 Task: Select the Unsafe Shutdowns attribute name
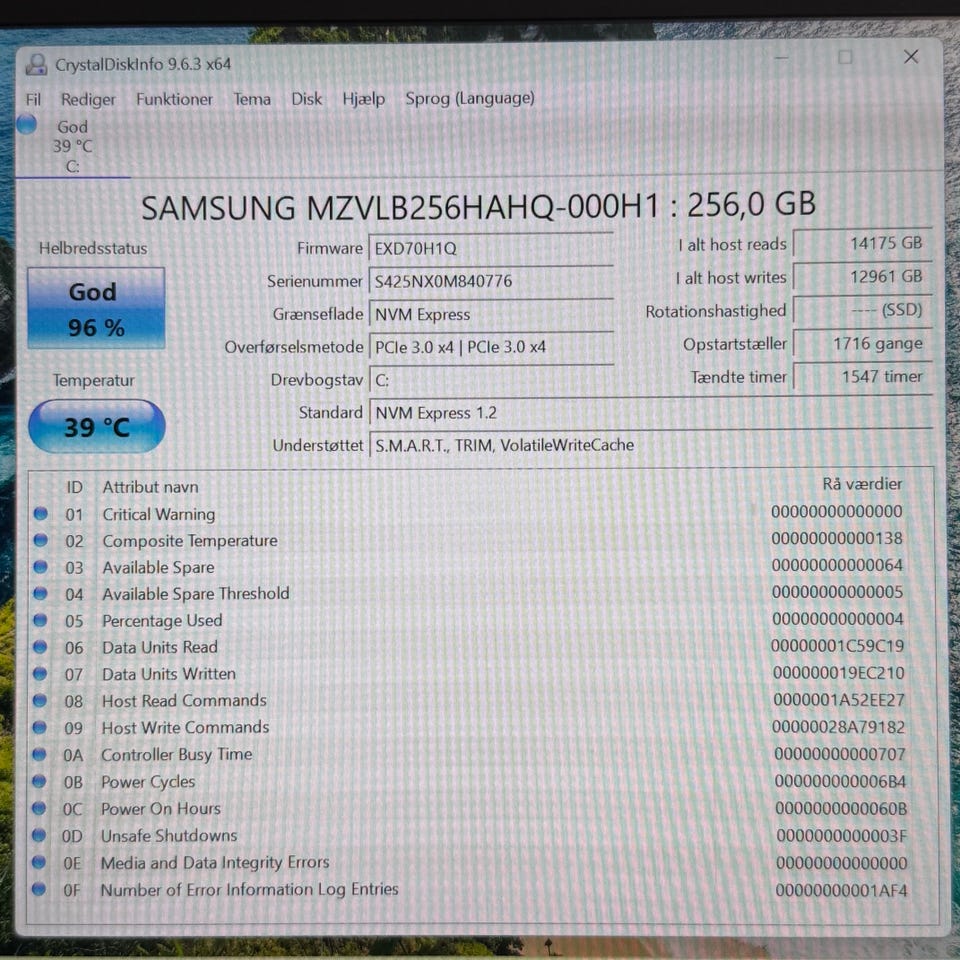pos(169,836)
